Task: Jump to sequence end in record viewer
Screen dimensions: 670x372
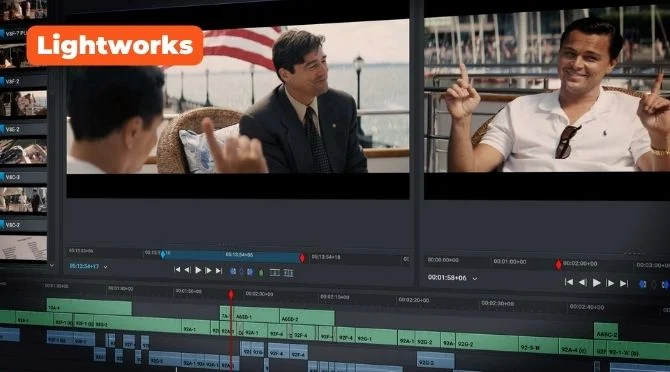Action: coord(624,284)
